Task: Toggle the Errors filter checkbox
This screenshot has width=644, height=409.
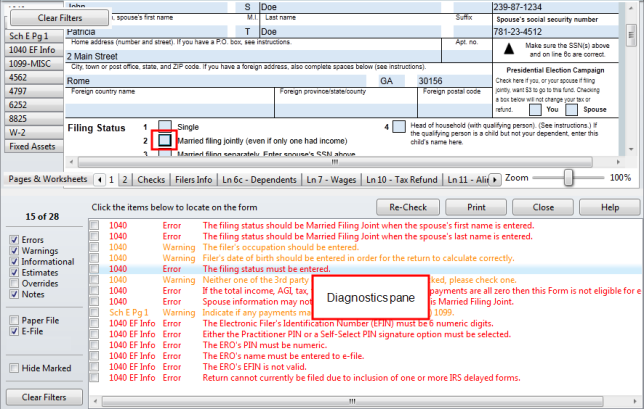Action: (x=14, y=240)
